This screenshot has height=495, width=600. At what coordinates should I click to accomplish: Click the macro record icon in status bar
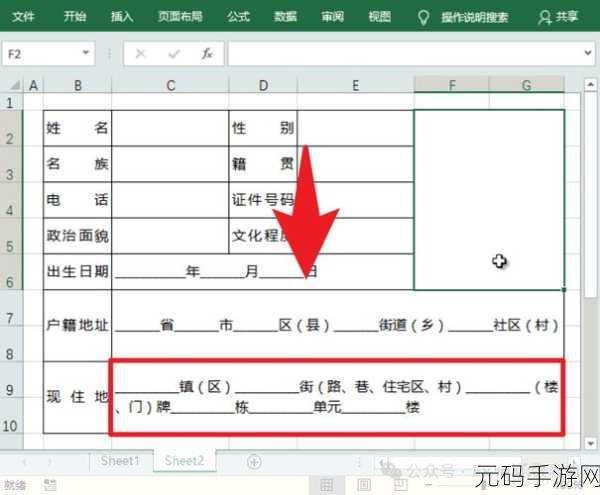coord(50,485)
